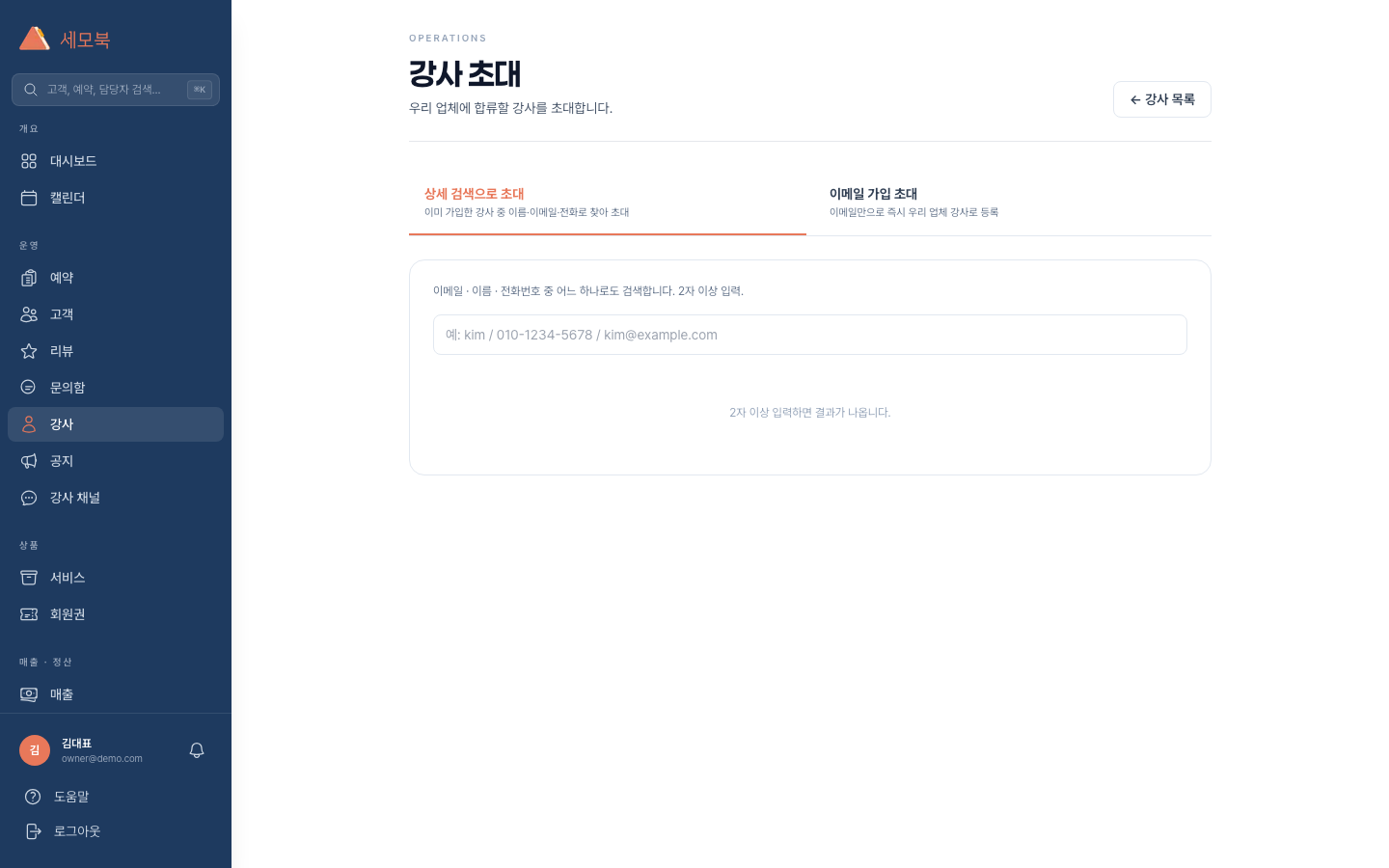Image resolution: width=1389 pixels, height=868 pixels.
Task: Open the 문의함 sidebar link
Action: 68,388
